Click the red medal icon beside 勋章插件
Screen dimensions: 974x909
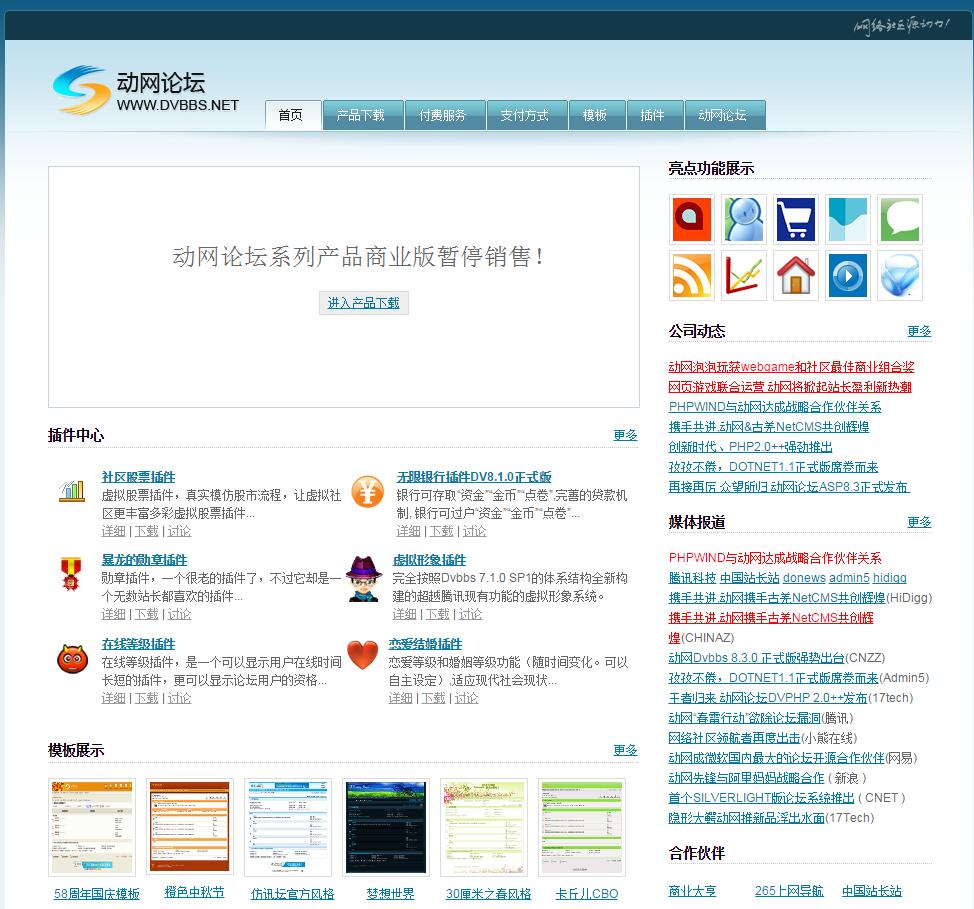[x=71, y=573]
